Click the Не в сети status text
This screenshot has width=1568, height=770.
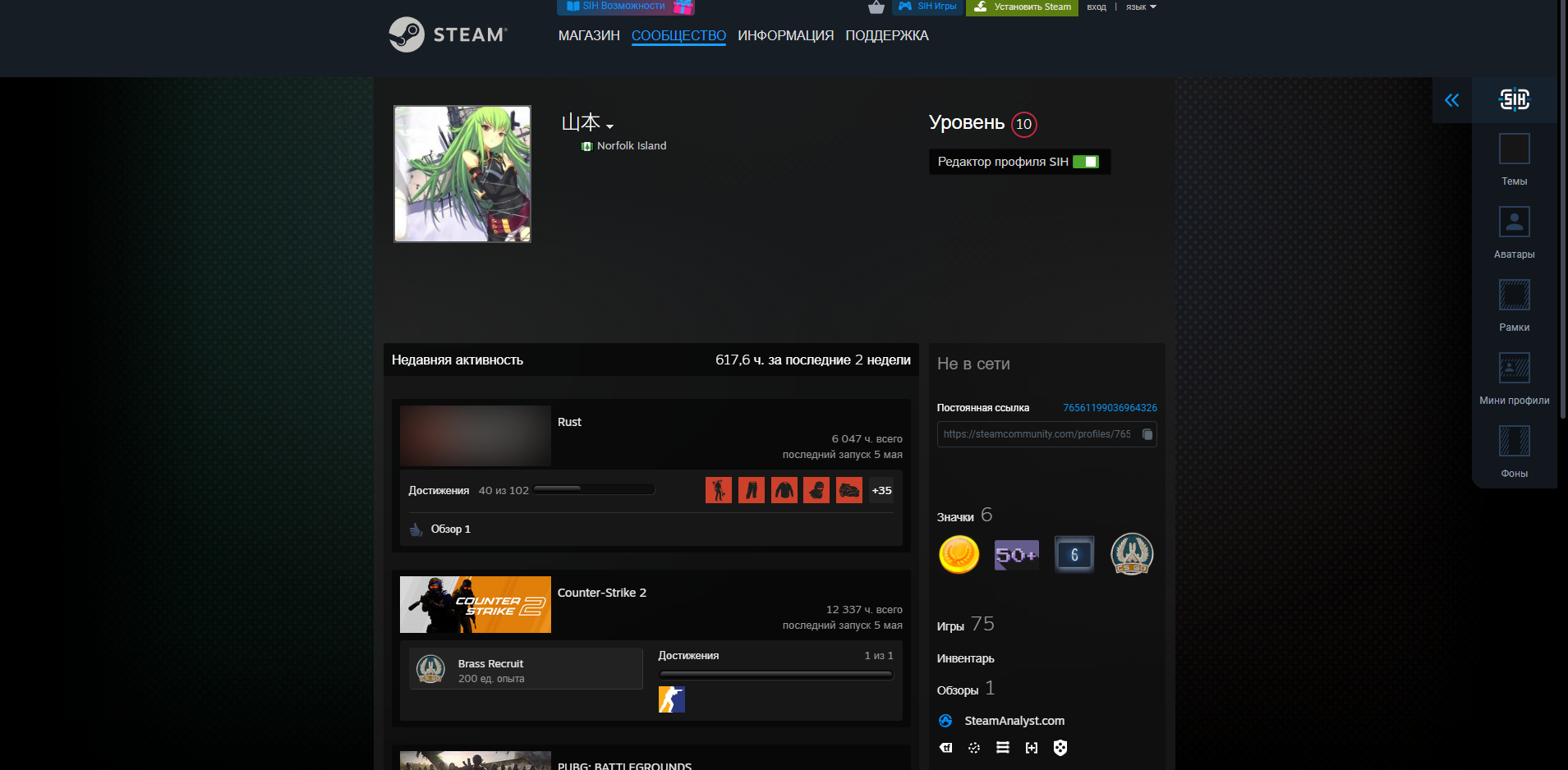[x=973, y=364]
